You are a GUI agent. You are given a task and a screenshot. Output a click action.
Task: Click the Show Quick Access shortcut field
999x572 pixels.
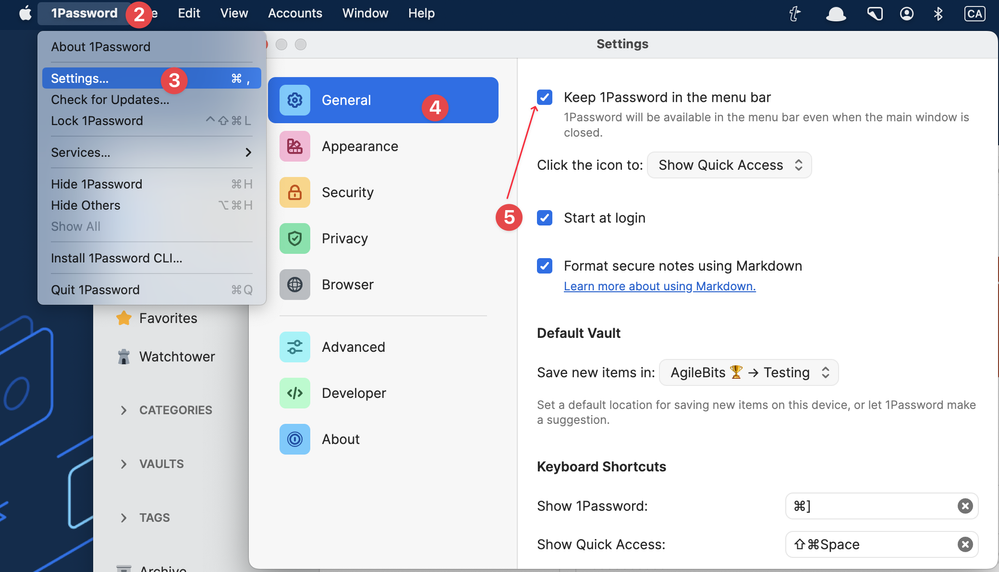pyautogui.click(x=868, y=545)
